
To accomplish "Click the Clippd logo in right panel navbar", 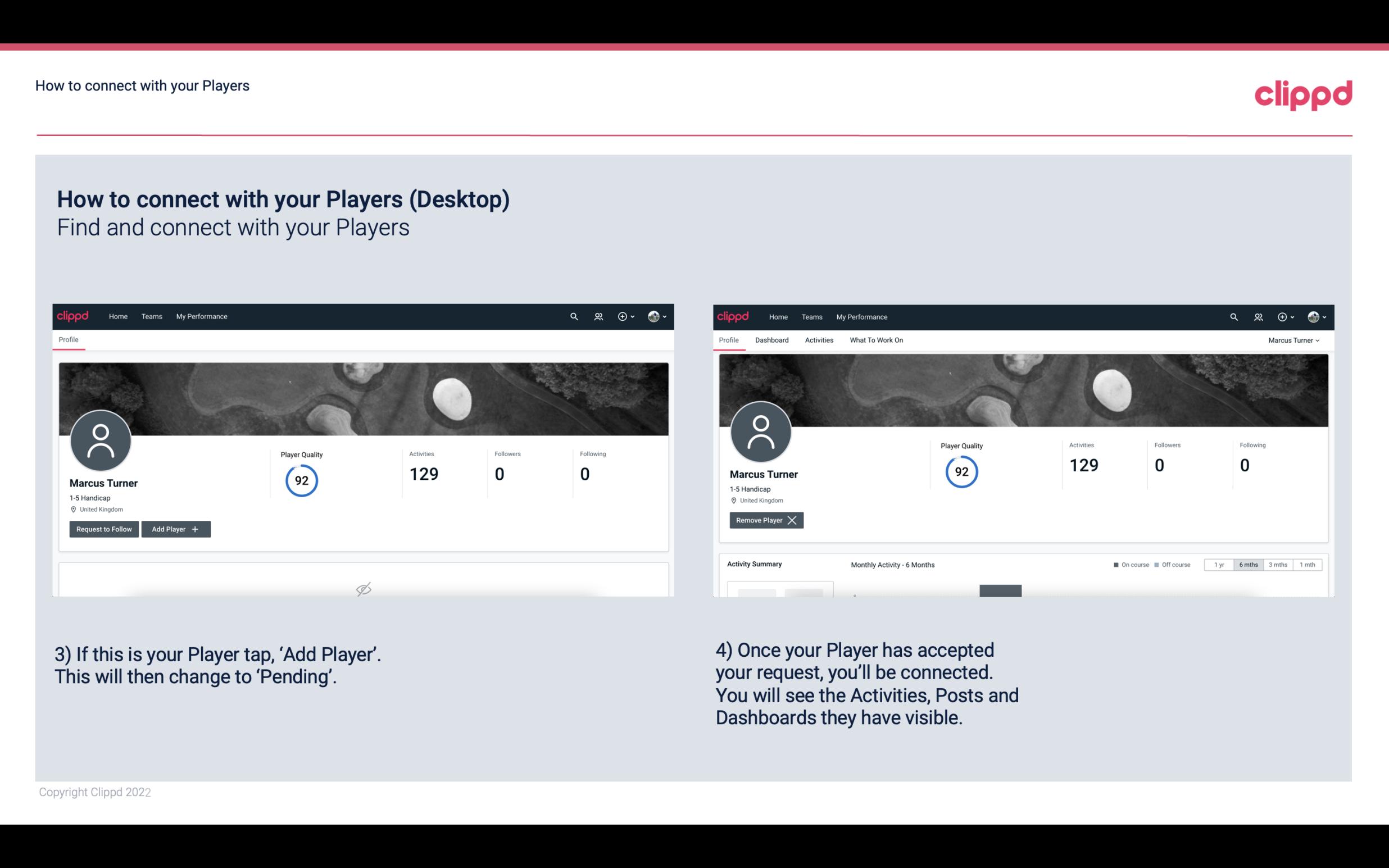I will click(733, 316).
